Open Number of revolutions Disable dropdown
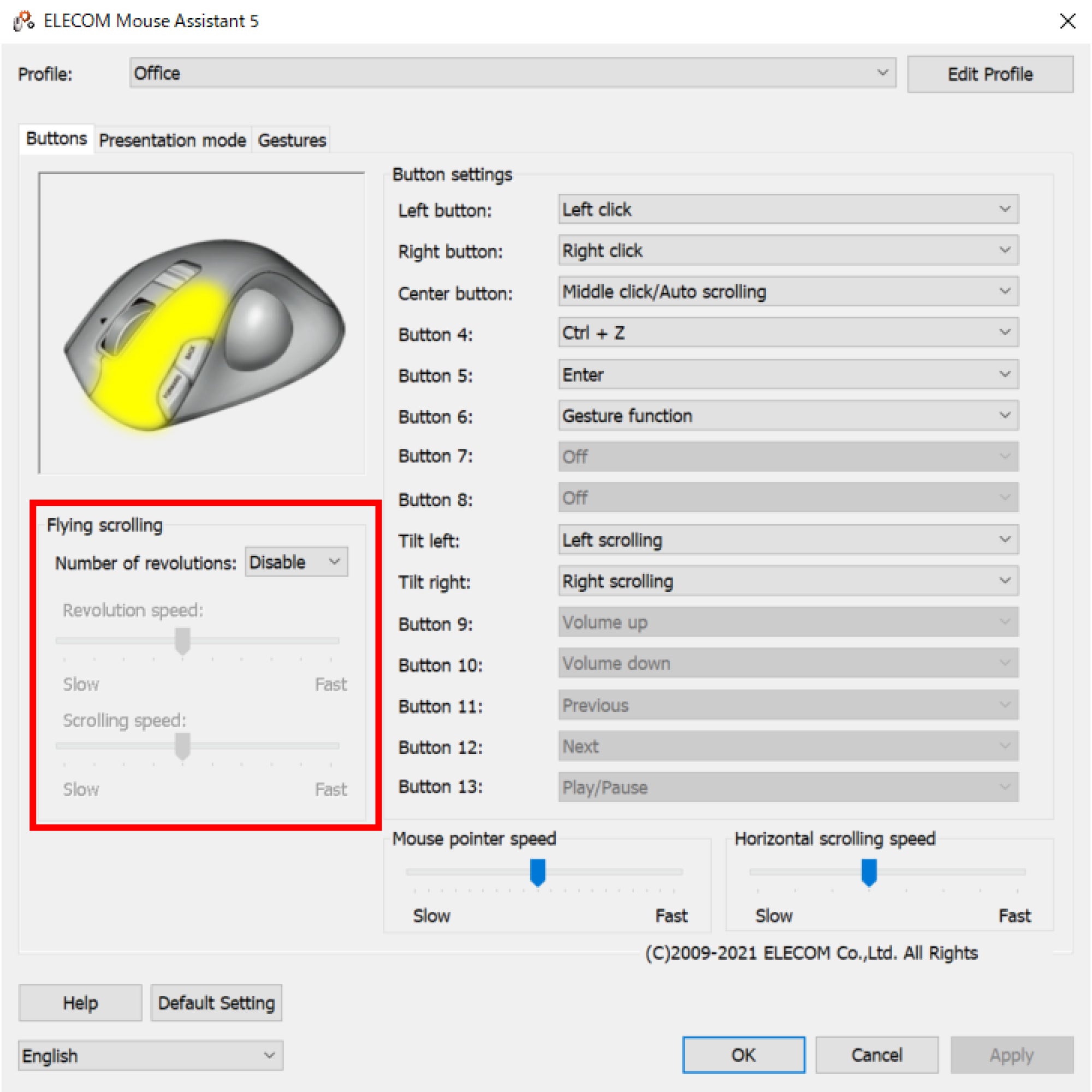The width and height of the screenshot is (1092, 1092). pos(296,562)
